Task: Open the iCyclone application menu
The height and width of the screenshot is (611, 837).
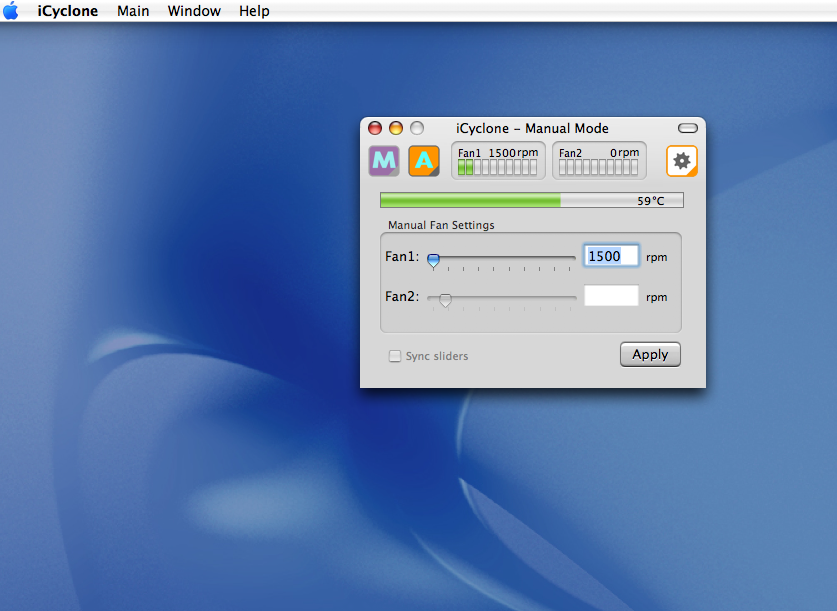Action: tap(68, 11)
